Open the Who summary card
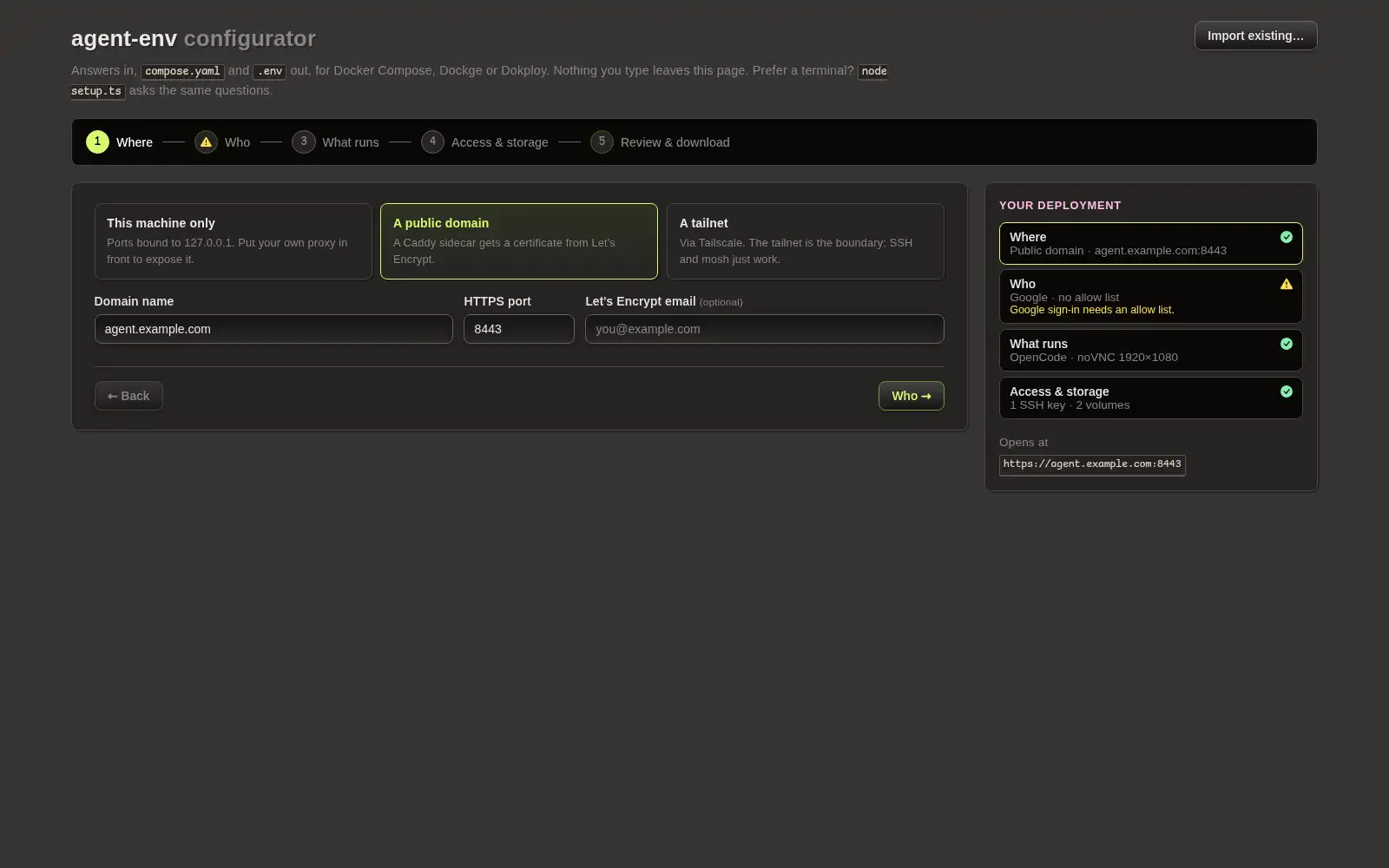Image resolution: width=1389 pixels, height=868 pixels. pos(1150,296)
